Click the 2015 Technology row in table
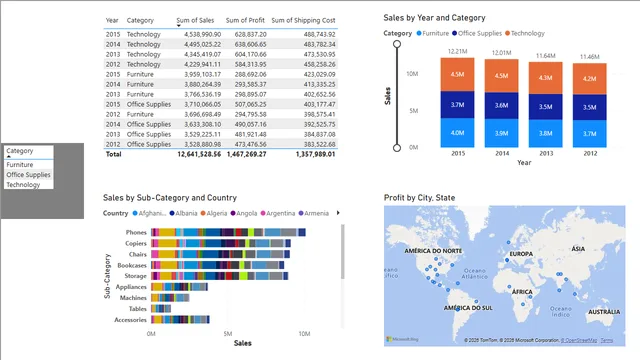The image size is (640, 360). [x=220, y=34]
